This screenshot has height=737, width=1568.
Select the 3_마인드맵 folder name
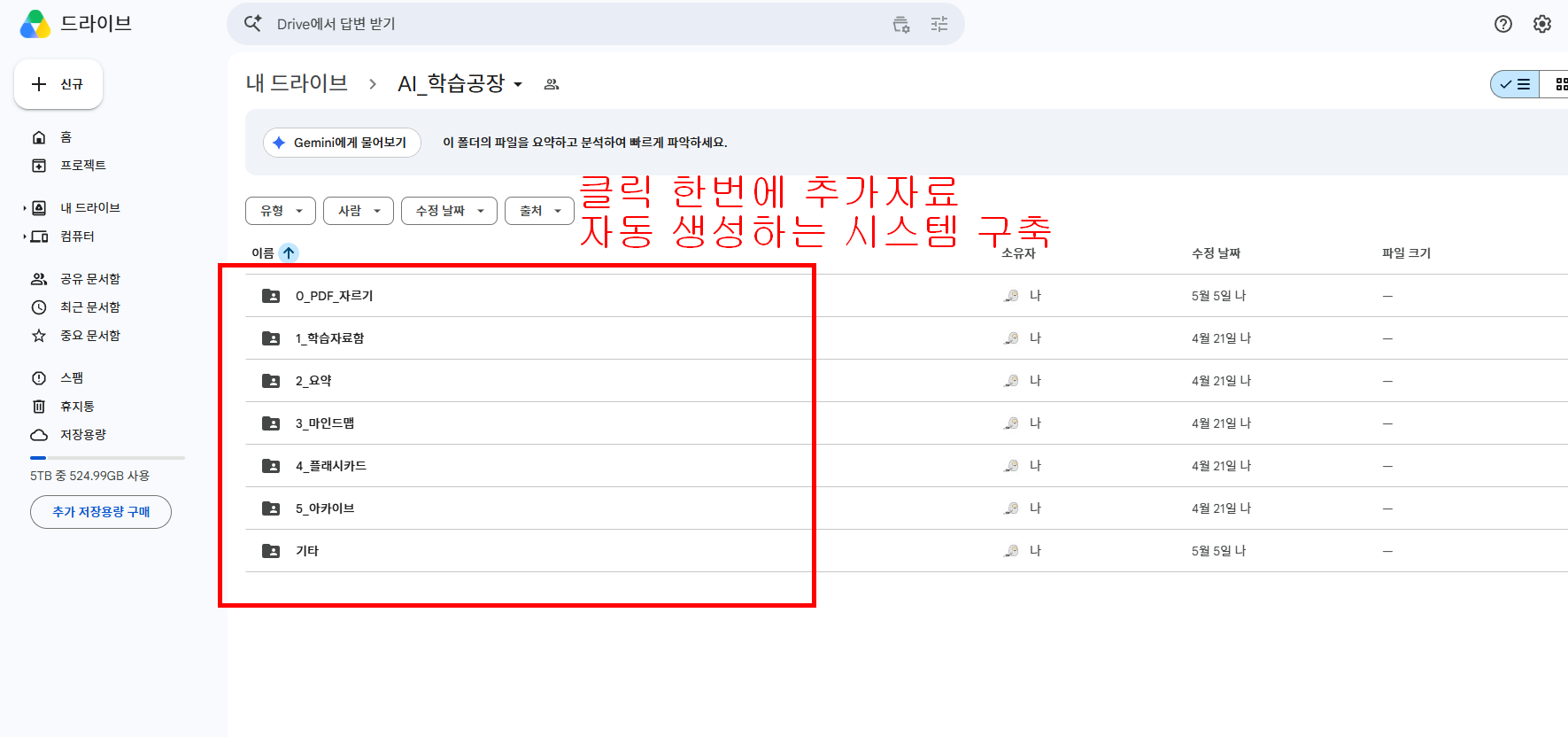point(325,423)
